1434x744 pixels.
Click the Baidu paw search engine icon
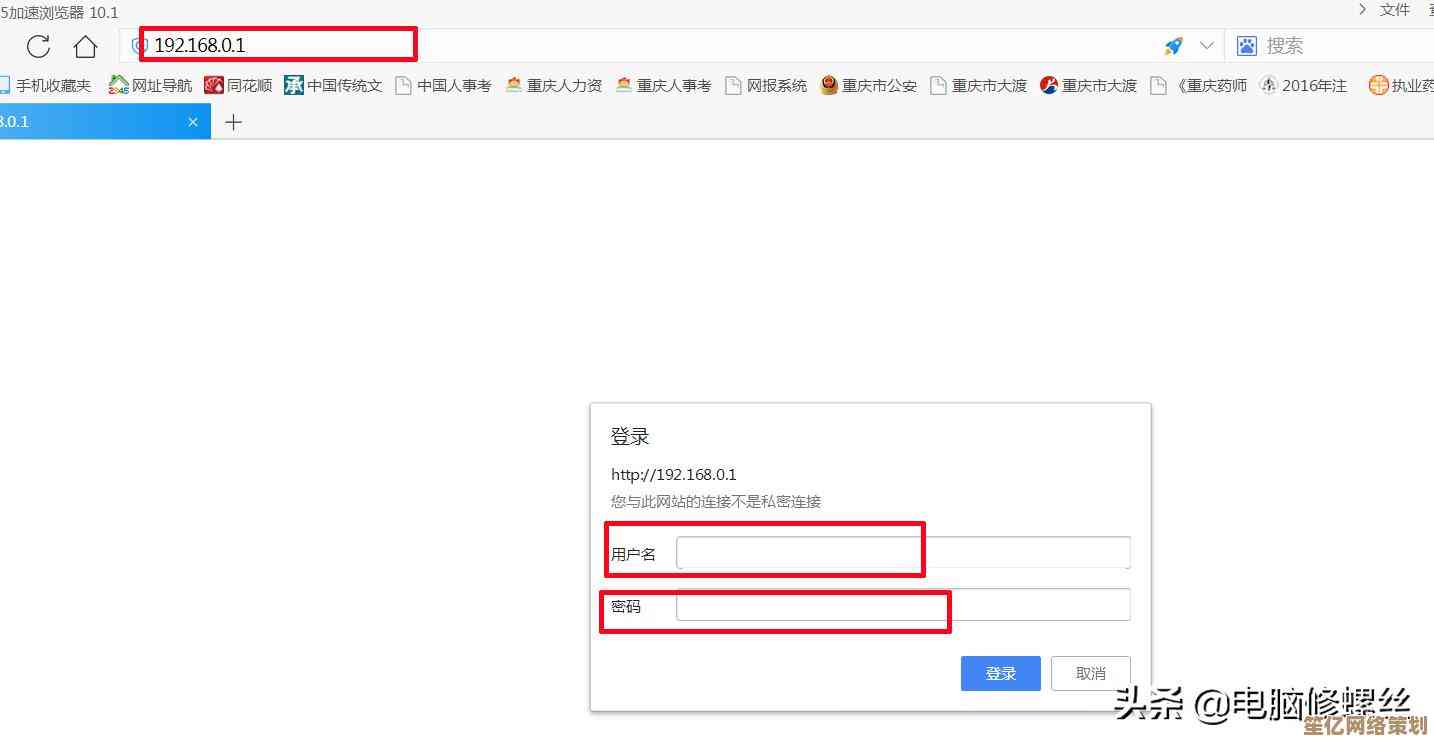tap(1246, 46)
